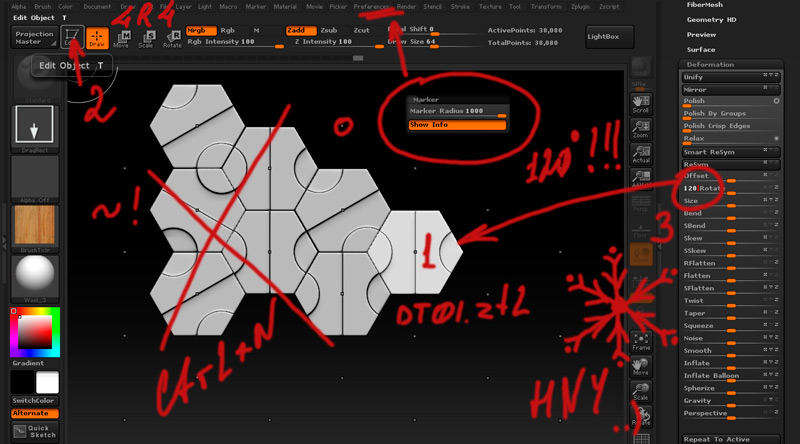Toggle Show Info in Marker panel

point(457,125)
